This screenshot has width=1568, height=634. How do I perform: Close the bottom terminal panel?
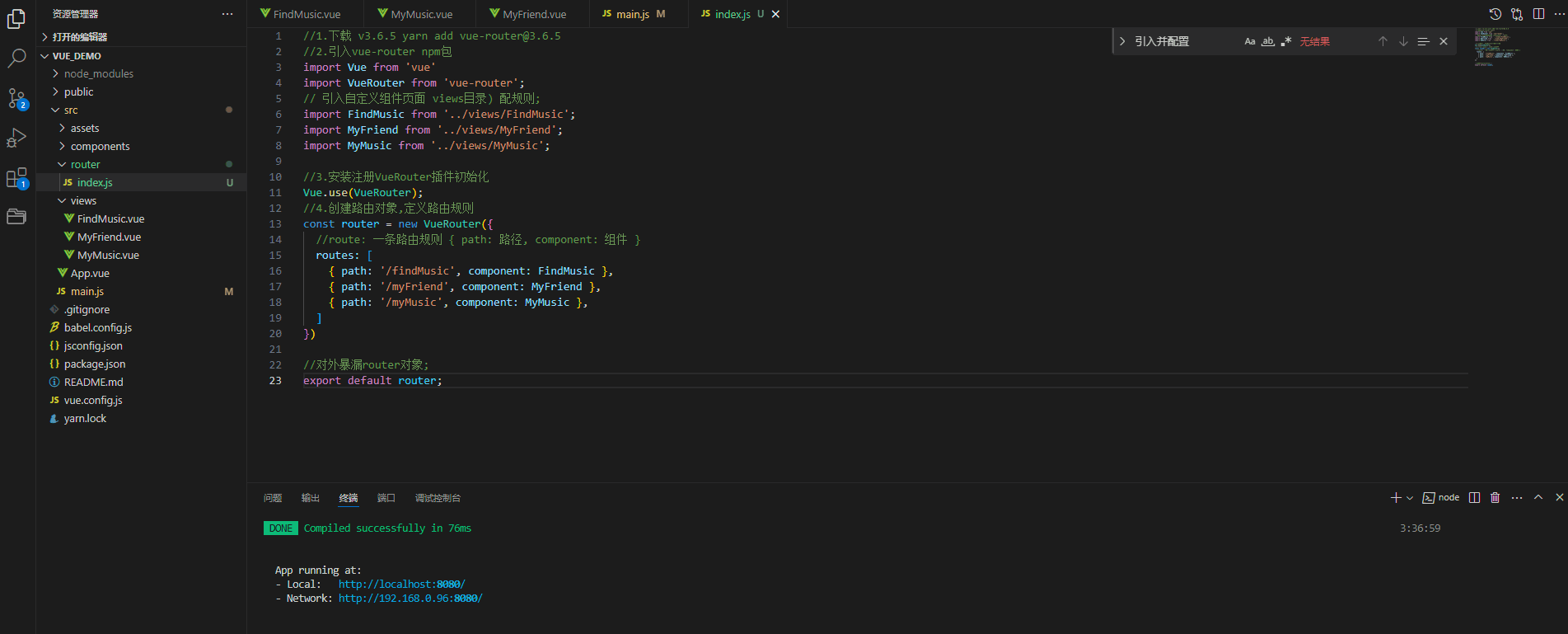(1559, 498)
